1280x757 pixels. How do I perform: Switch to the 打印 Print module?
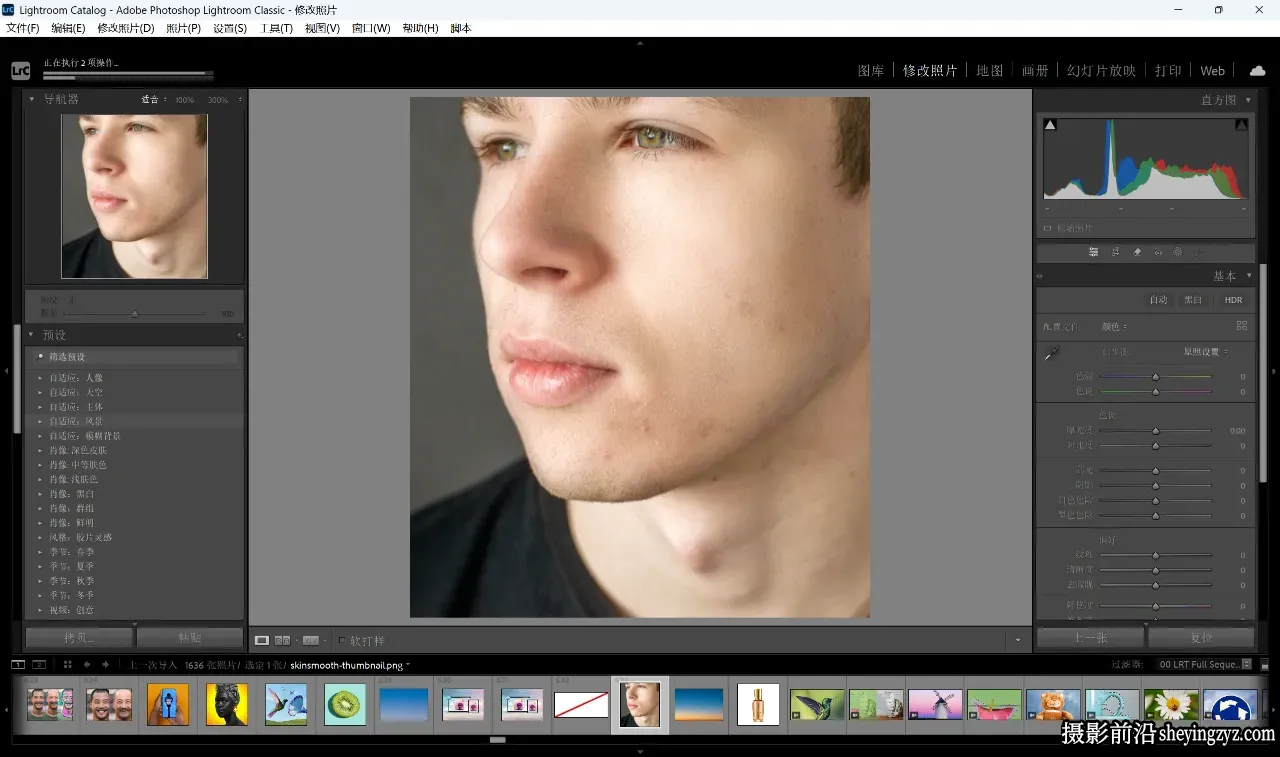[x=1168, y=71]
